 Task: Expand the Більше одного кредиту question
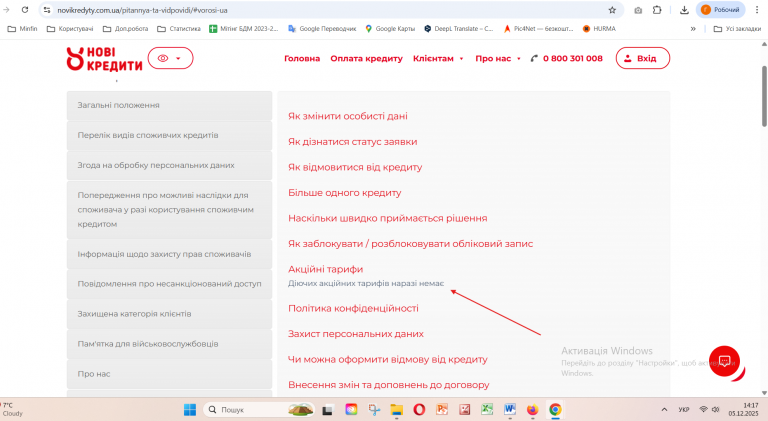(344, 192)
